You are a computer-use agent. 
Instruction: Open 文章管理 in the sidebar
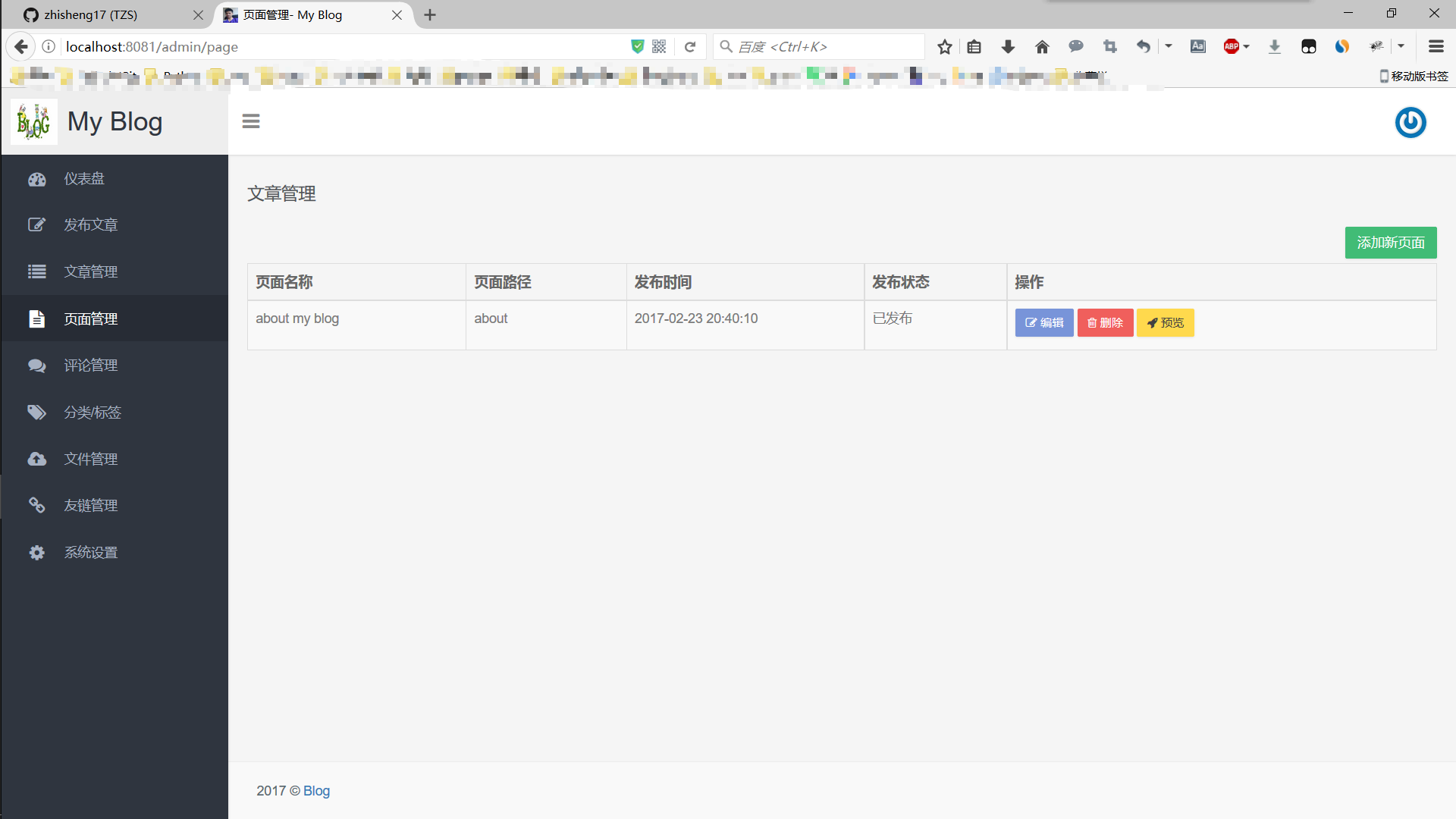(x=90, y=271)
